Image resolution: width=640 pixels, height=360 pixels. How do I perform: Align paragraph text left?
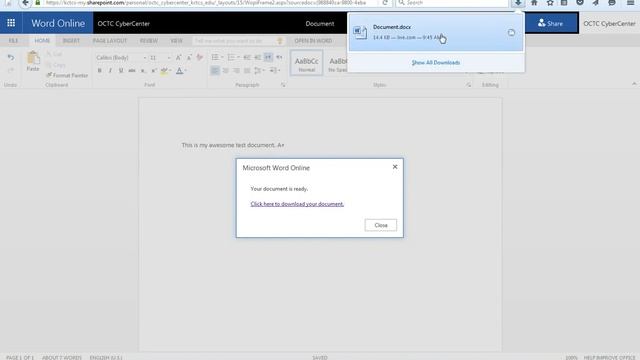(x=215, y=71)
